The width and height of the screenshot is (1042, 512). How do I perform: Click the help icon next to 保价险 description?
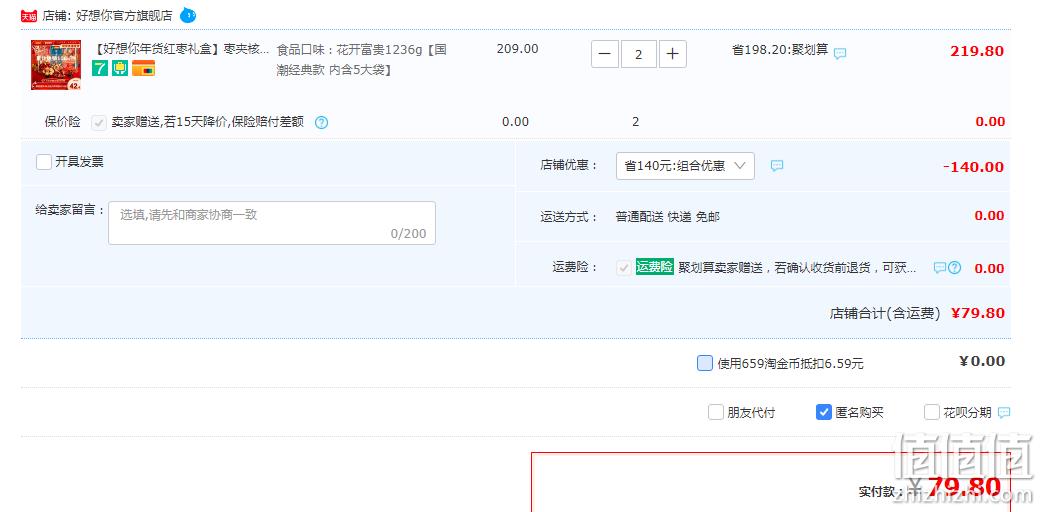pyautogui.click(x=322, y=122)
